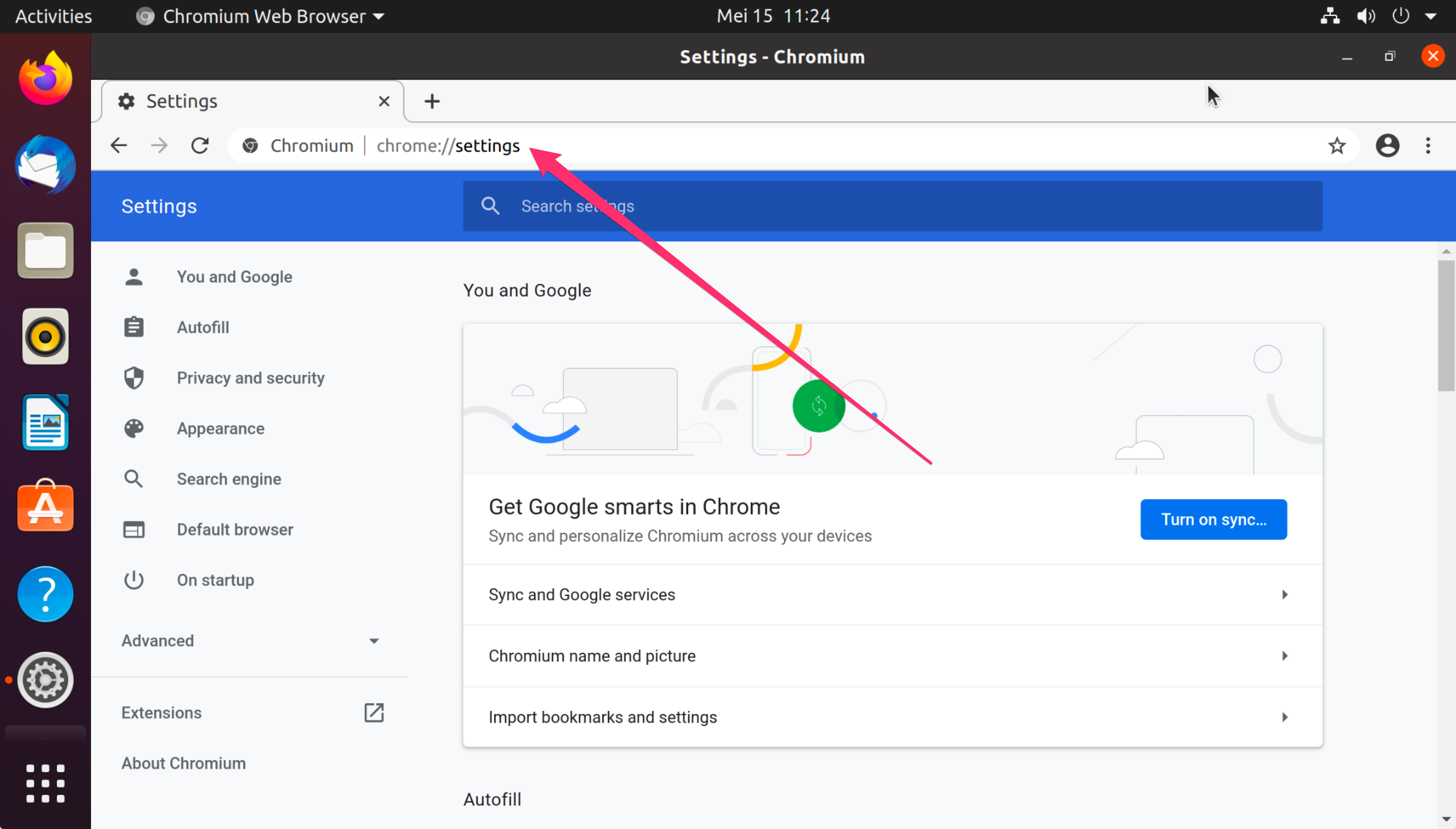1456x829 pixels.
Task: Open a new tab with the plus button
Action: click(432, 101)
